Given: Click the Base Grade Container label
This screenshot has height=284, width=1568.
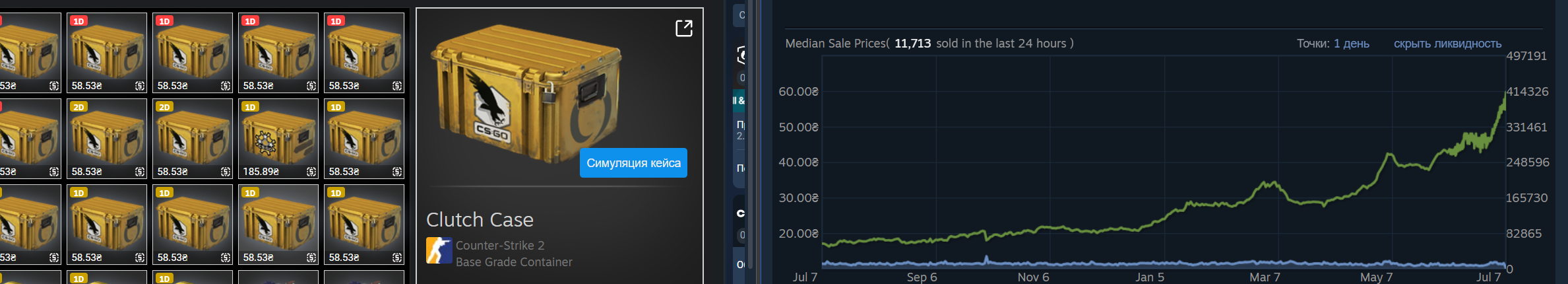Looking at the screenshot, I should coord(514,262).
